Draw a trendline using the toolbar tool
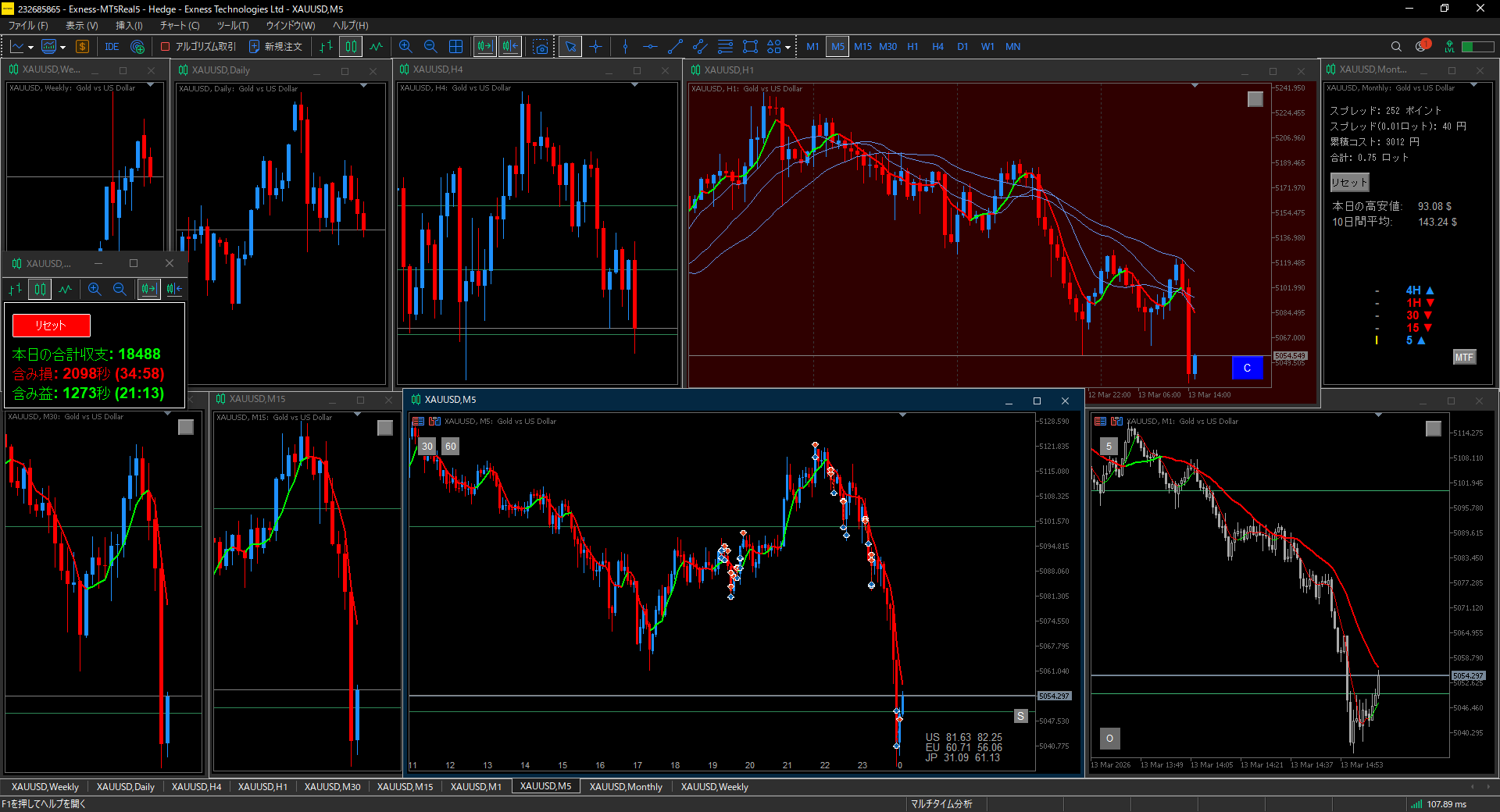The width and height of the screenshot is (1500, 812). [675, 47]
